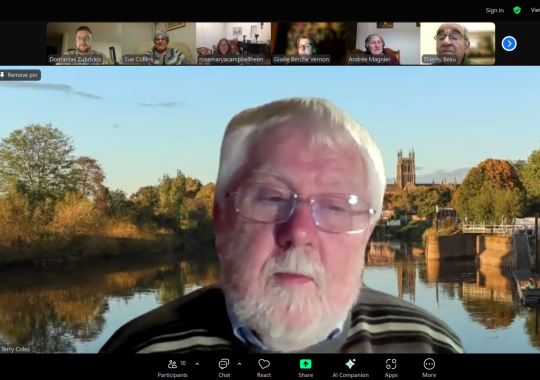Select Sue Collins video thumbnail

click(158, 43)
